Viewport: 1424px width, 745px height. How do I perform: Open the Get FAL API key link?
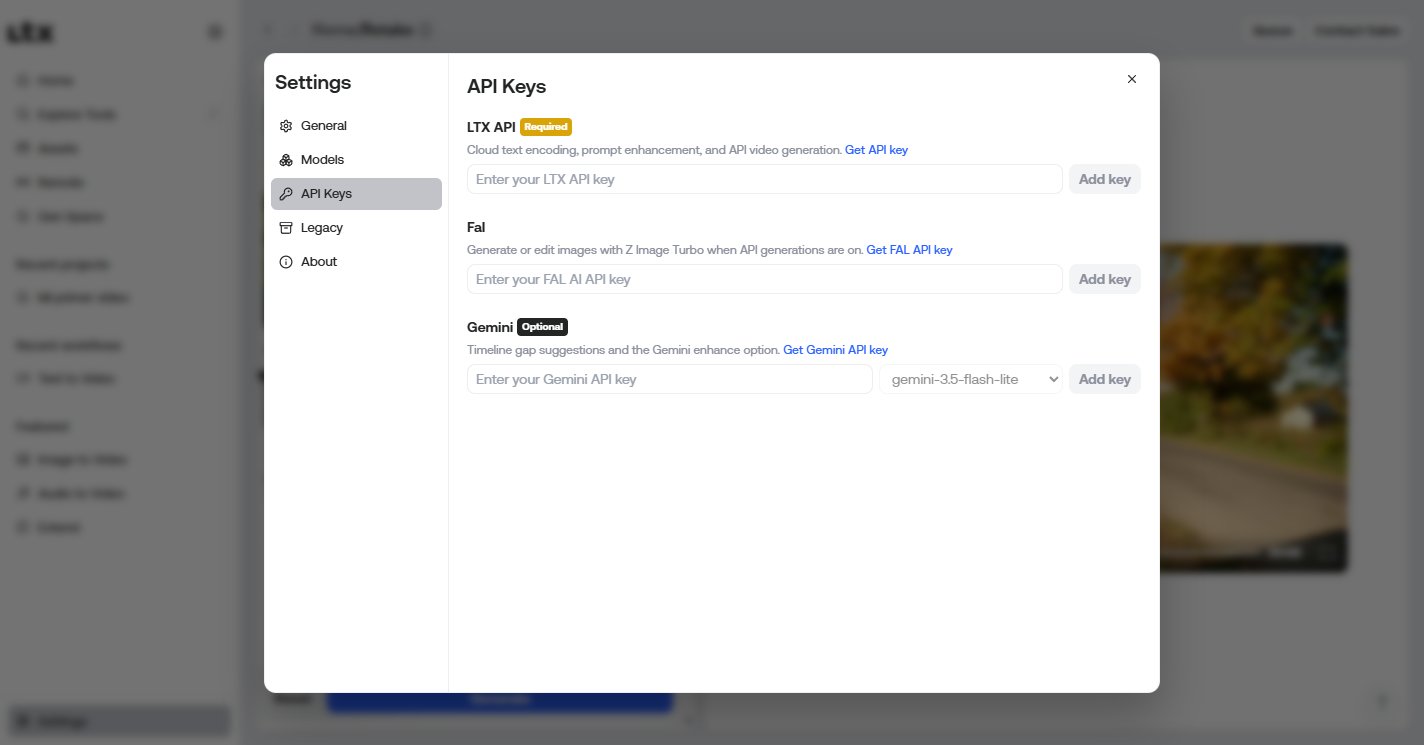(909, 250)
